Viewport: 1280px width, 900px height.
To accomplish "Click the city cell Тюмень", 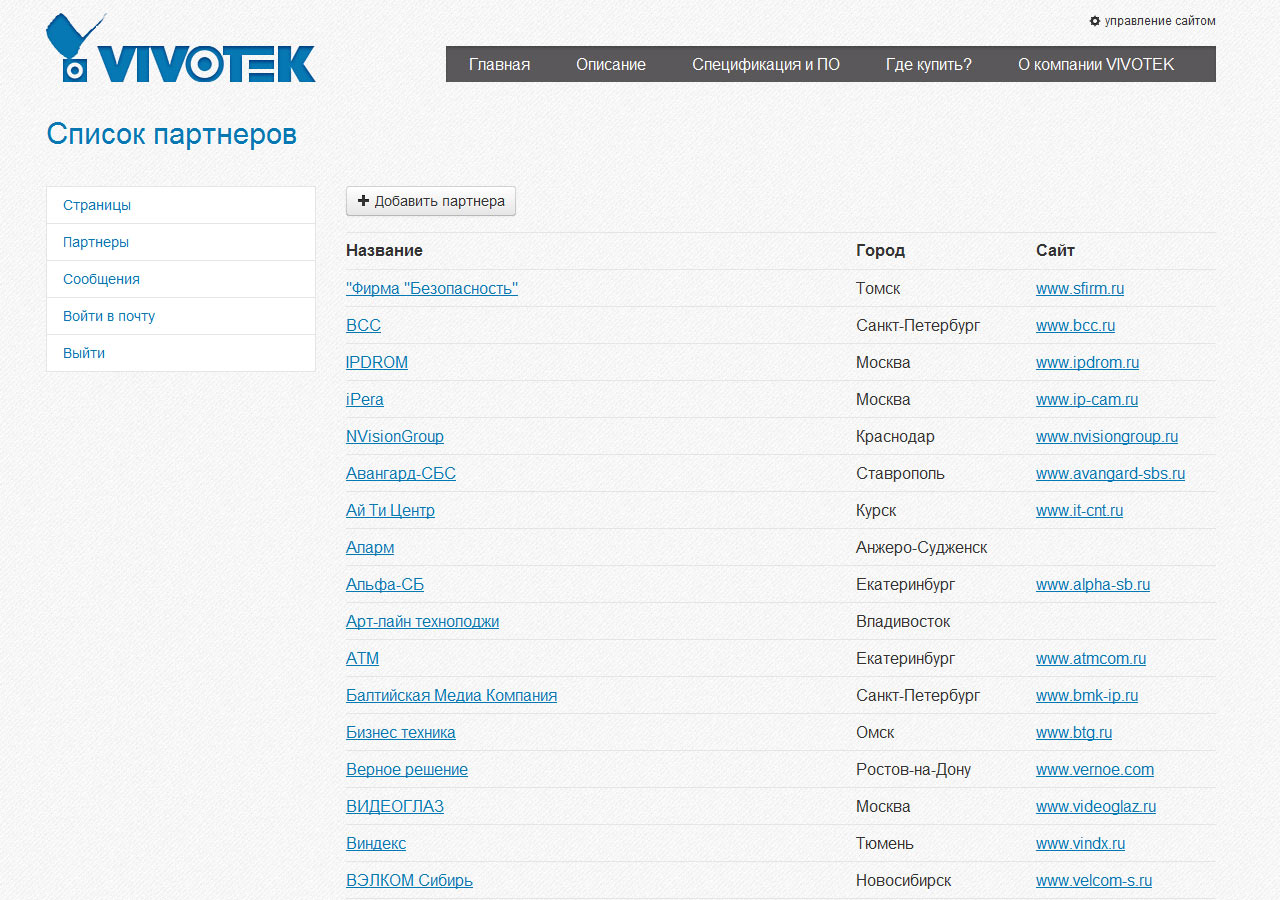I will coord(885,843).
